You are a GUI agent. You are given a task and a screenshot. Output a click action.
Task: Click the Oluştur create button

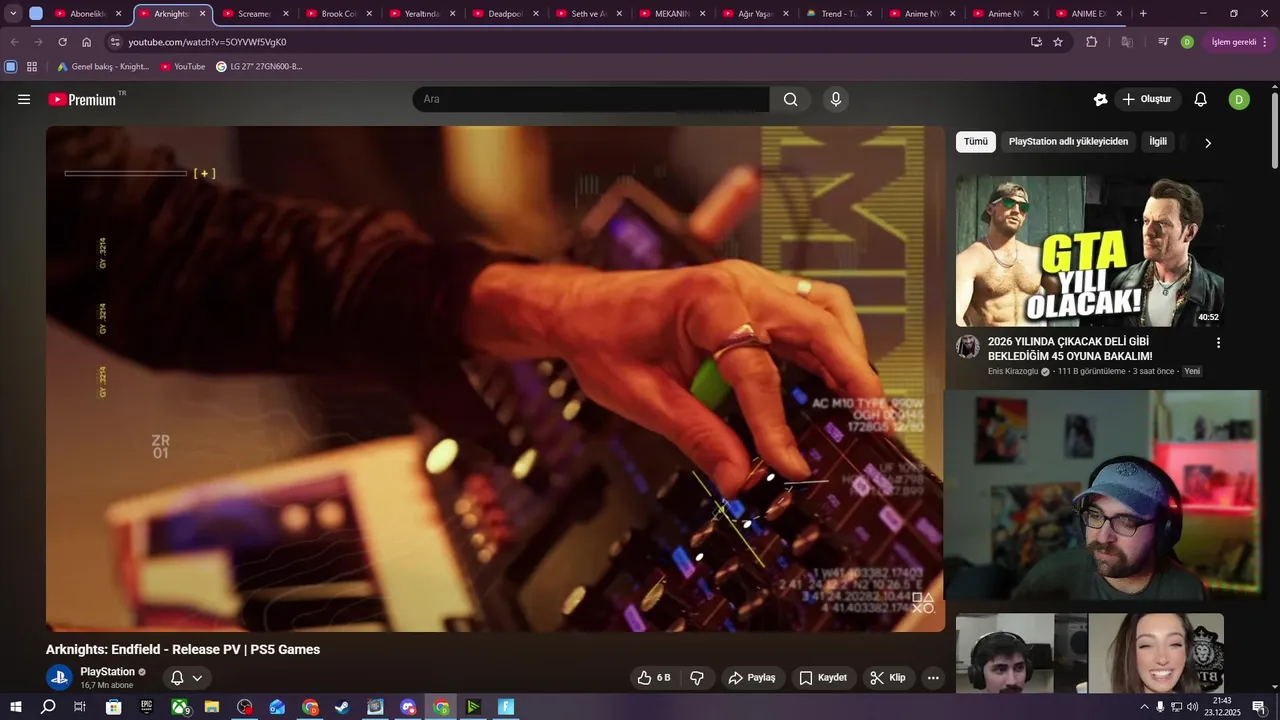point(1147,99)
